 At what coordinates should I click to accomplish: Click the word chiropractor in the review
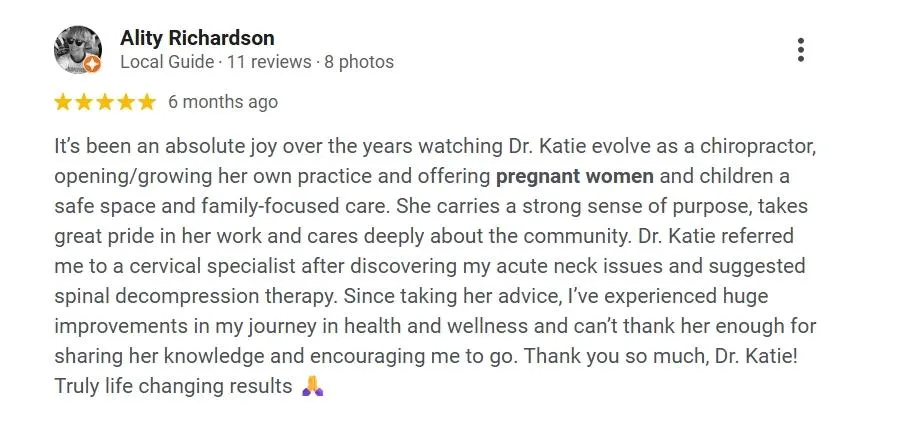tap(758, 147)
